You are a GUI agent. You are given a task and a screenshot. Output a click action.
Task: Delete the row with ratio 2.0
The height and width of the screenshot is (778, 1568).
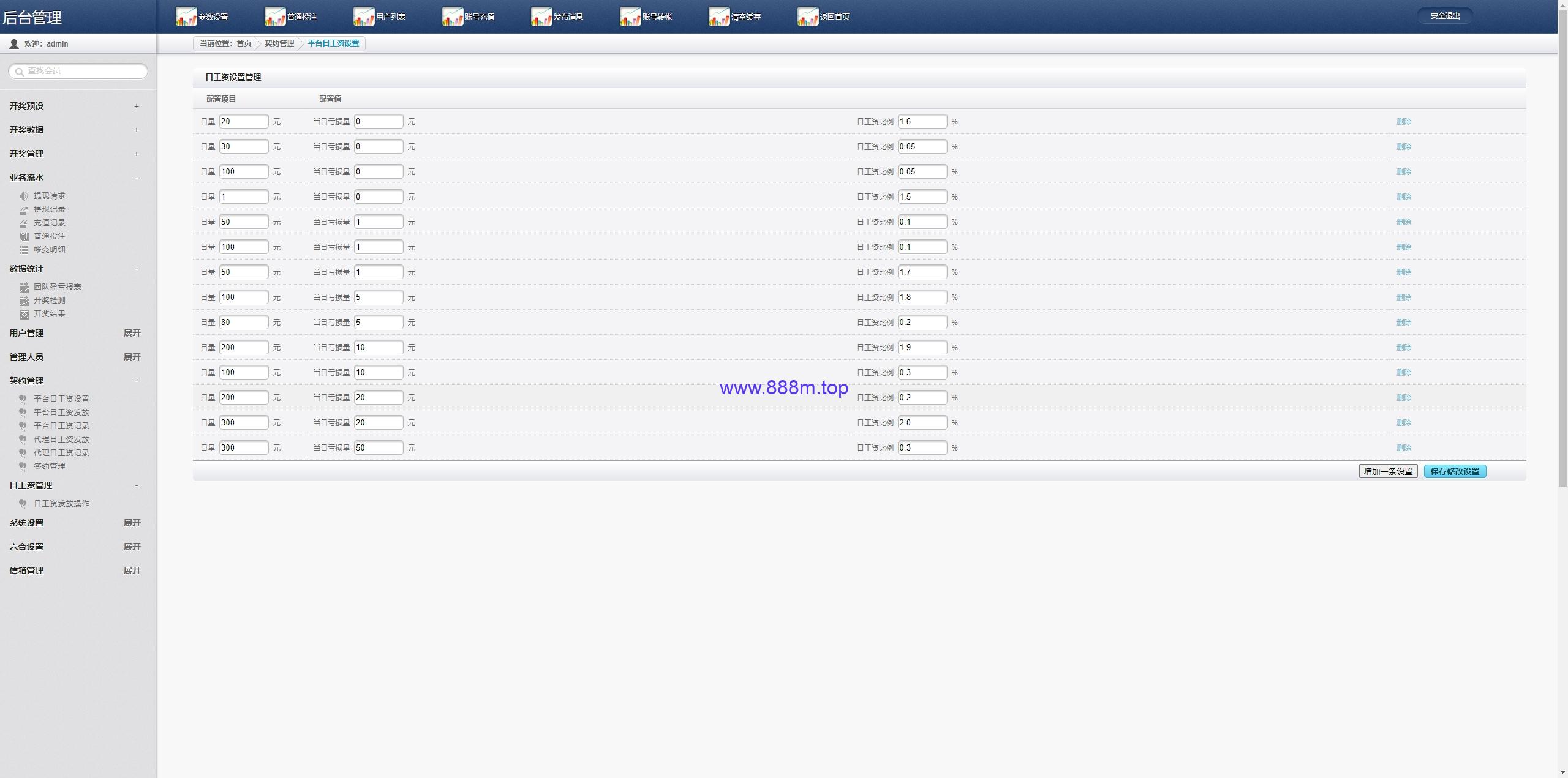click(1403, 423)
